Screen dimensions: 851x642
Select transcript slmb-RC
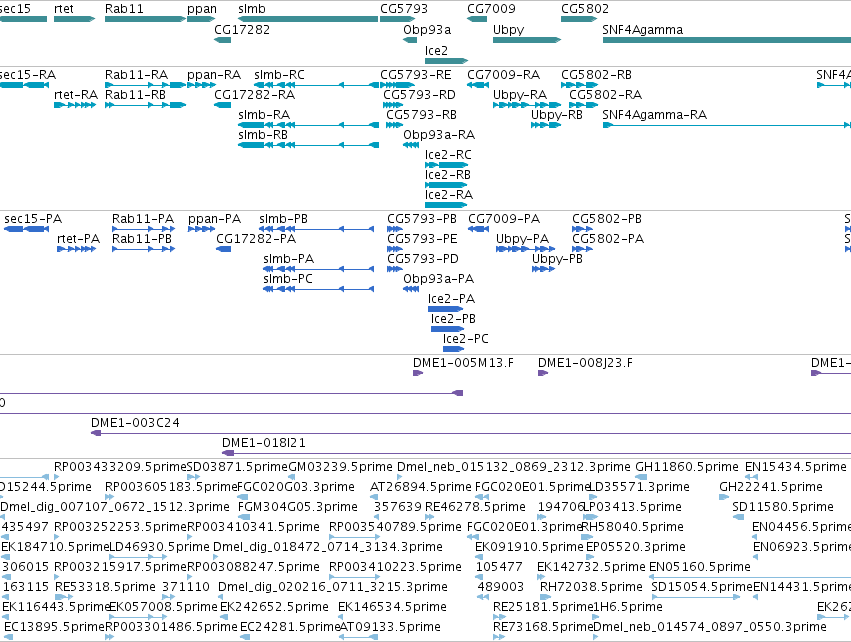316,85
